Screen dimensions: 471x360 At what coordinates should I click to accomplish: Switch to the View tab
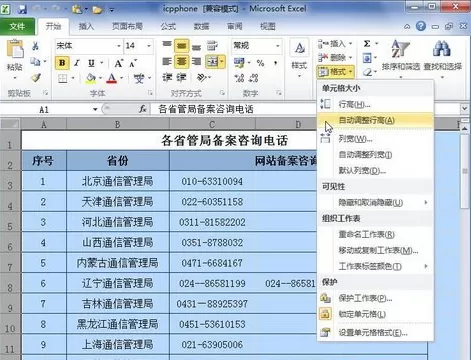268,26
